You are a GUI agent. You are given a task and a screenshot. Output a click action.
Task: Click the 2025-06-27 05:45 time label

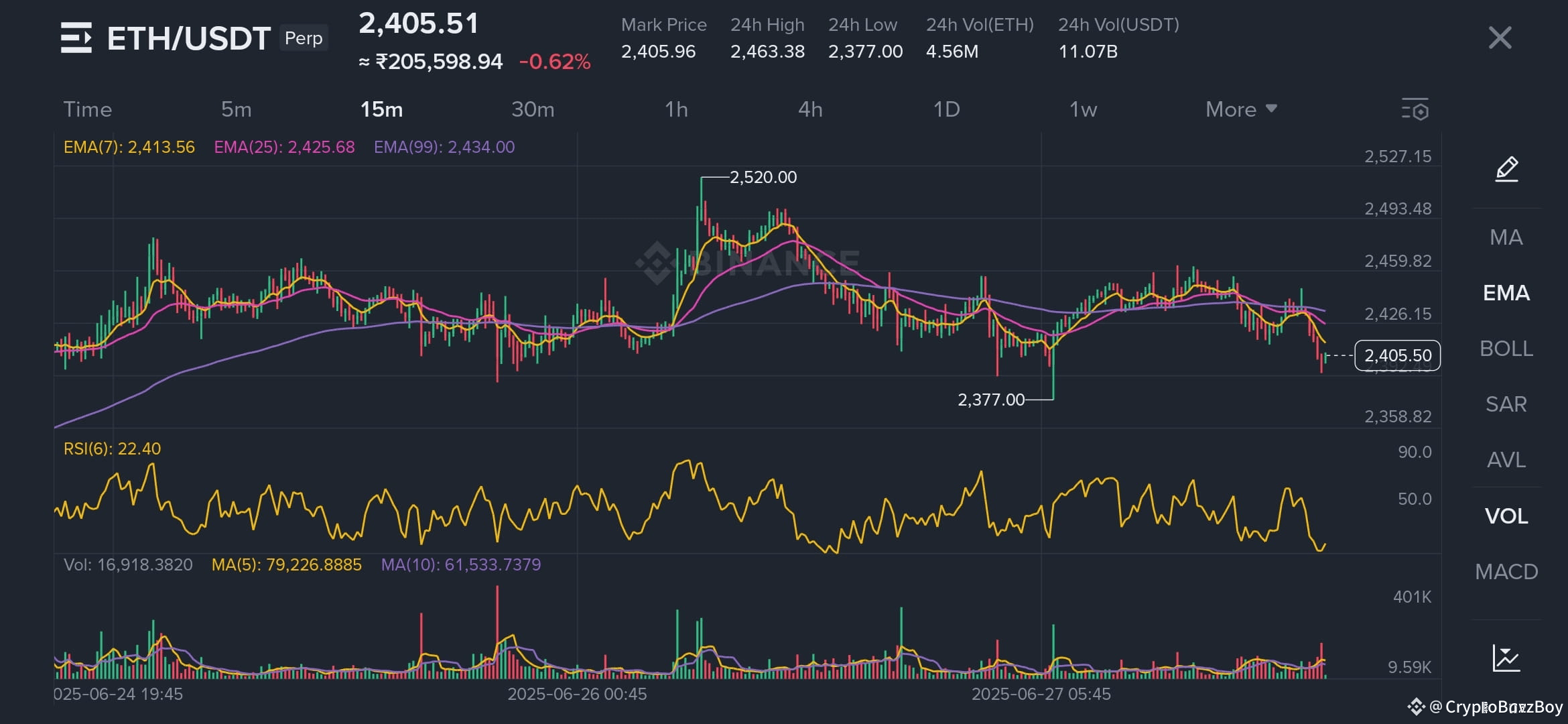click(1041, 694)
